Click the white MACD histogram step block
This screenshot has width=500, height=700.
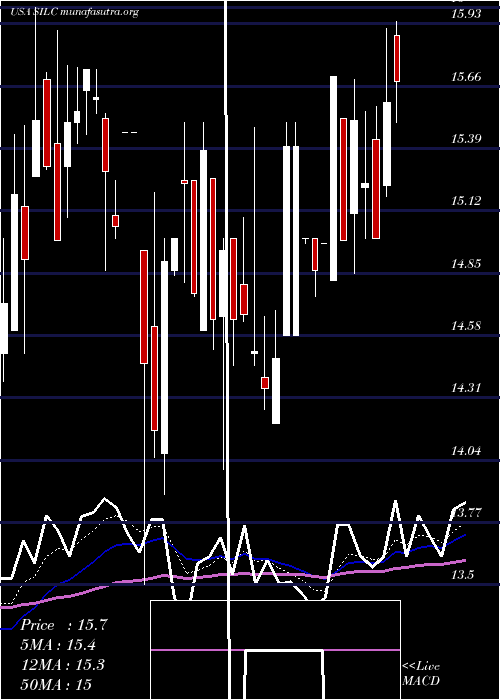click(x=284, y=675)
